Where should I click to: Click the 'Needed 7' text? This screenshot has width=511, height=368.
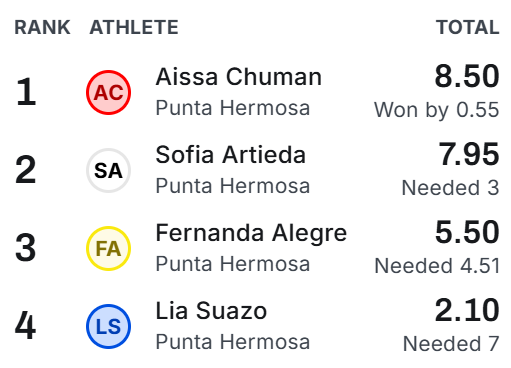[x=451, y=344]
